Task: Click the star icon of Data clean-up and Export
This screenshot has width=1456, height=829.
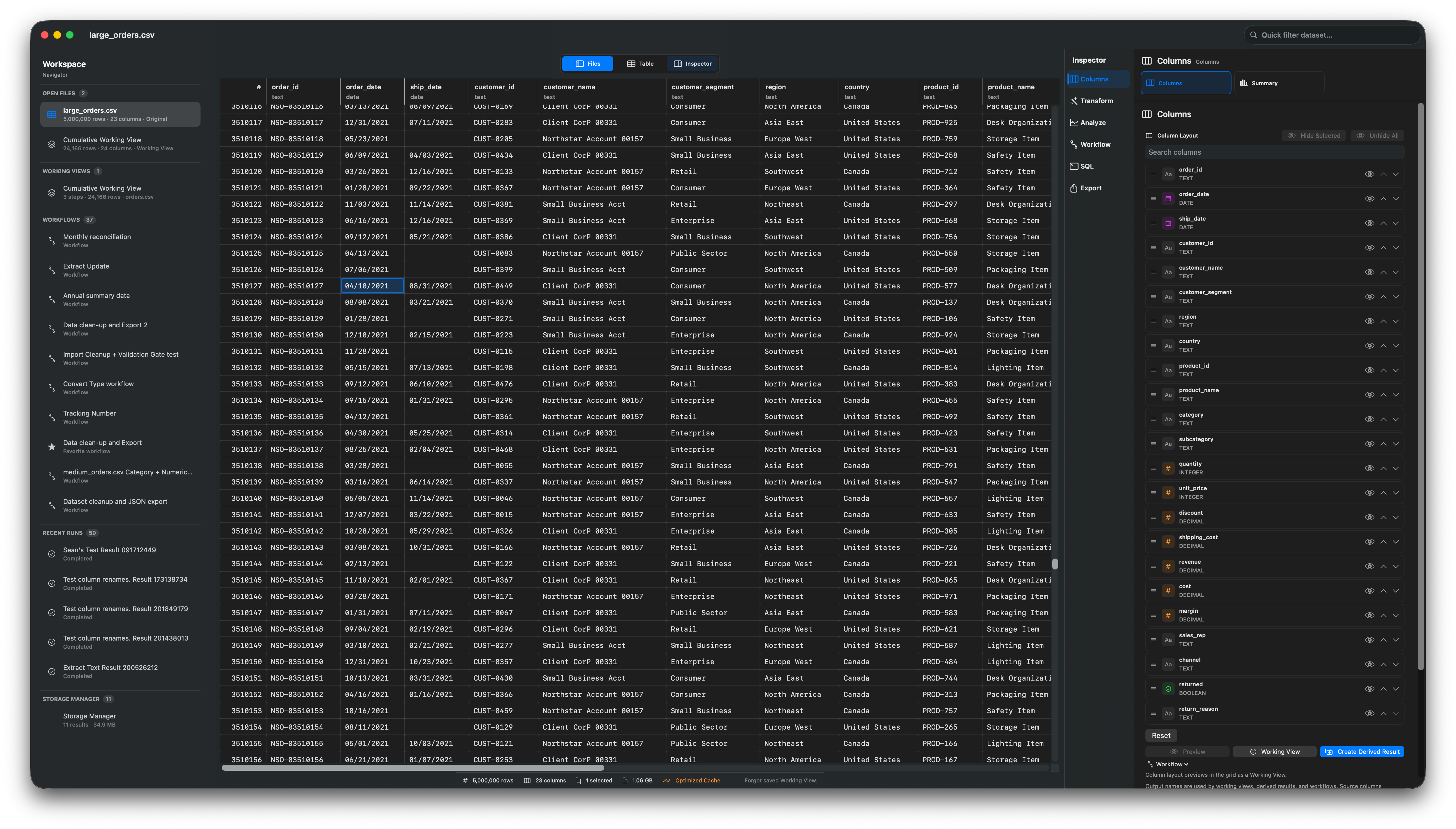Action: [52, 447]
